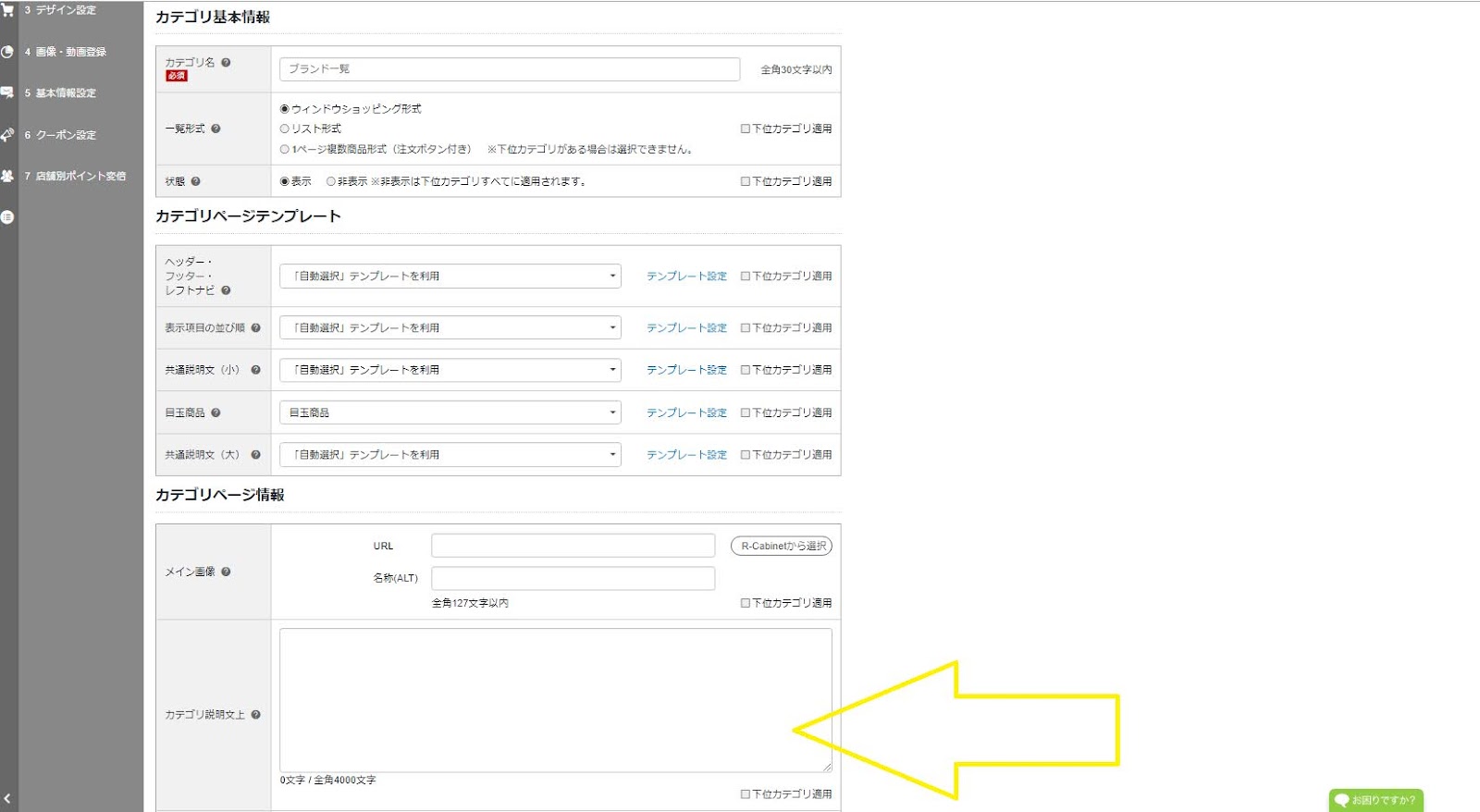Focus the 名称(ALT) input field
The height and width of the screenshot is (812, 1480).
573,578
